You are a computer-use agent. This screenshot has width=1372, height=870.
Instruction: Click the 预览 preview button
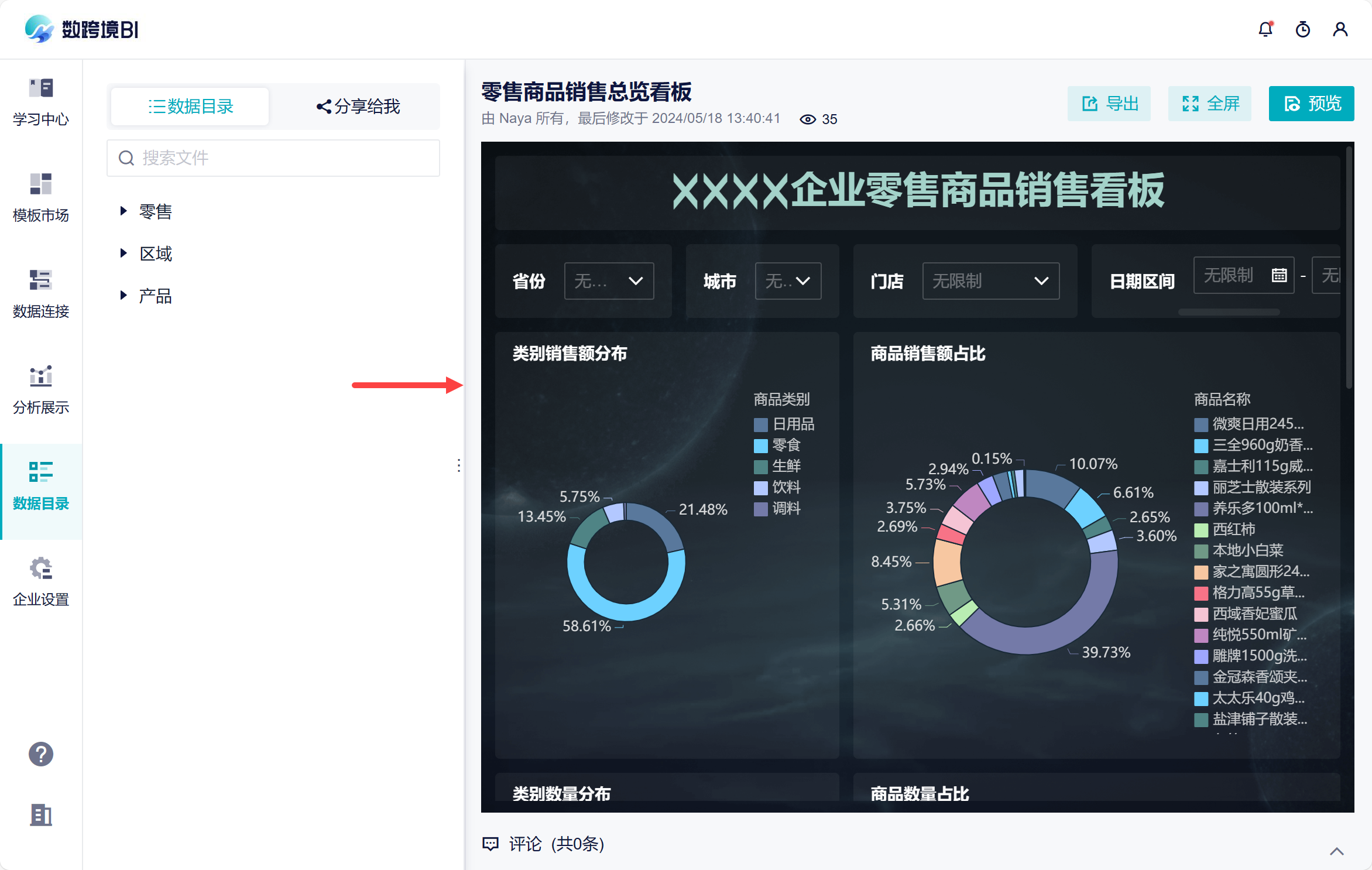pyautogui.click(x=1311, y=104)
